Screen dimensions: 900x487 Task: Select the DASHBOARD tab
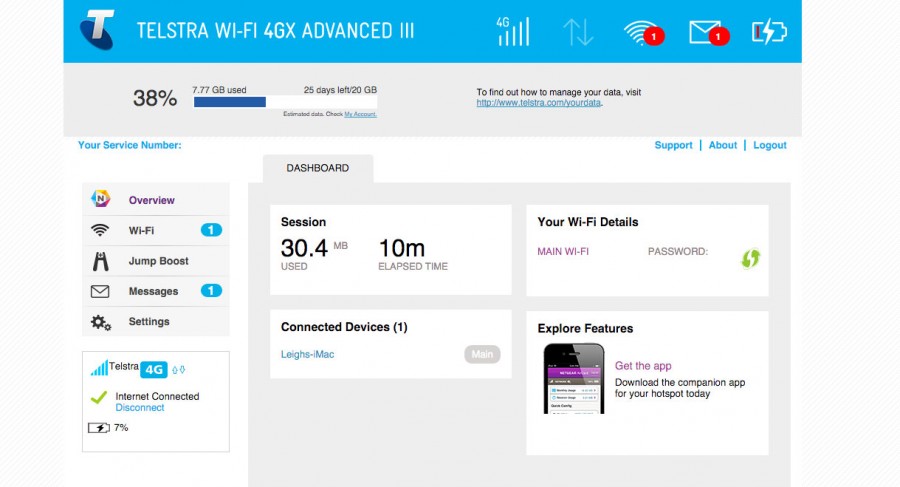click(x=318, y=168)
